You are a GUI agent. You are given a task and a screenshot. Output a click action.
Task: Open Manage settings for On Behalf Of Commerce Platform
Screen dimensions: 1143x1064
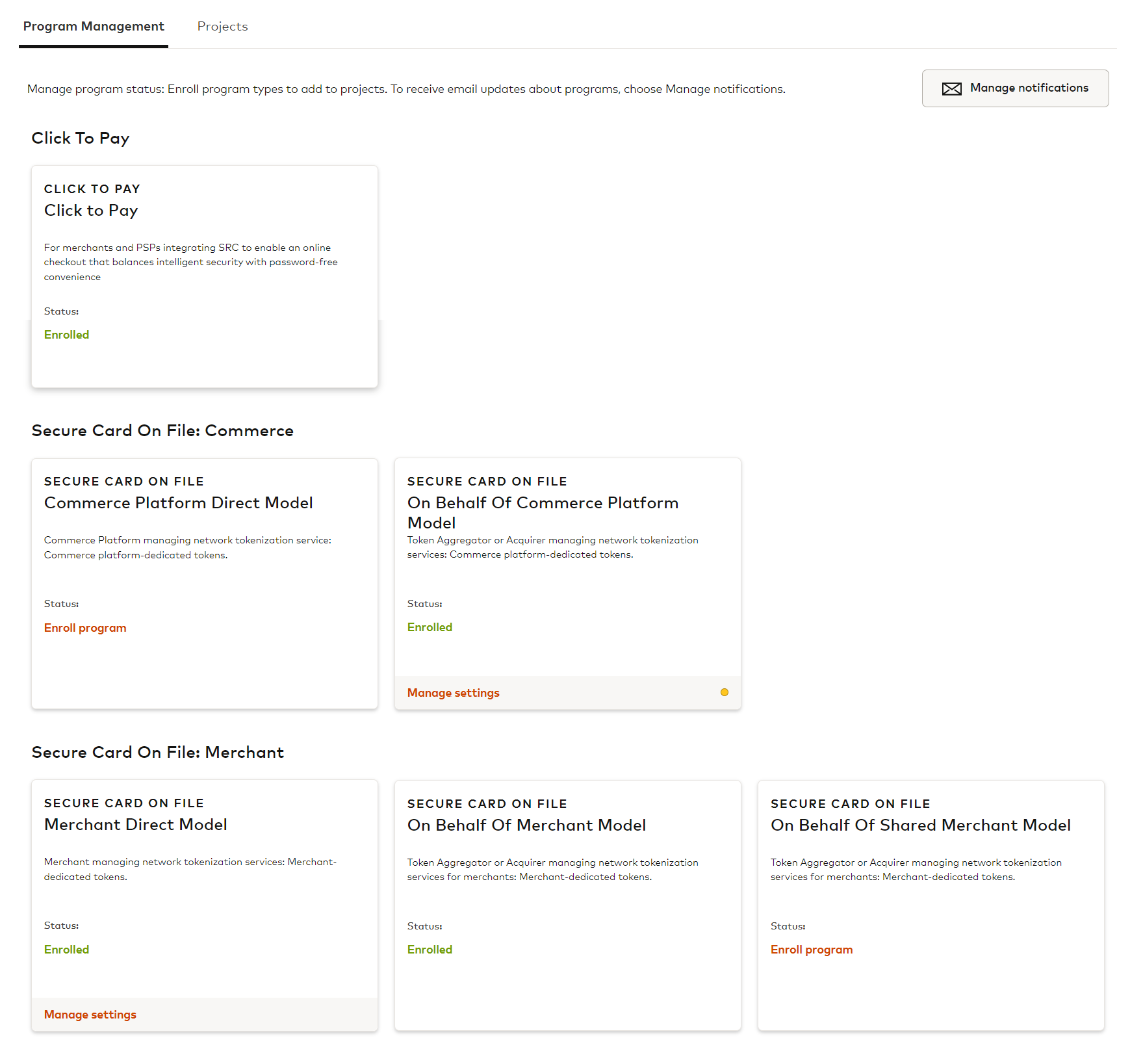point(453,693)
